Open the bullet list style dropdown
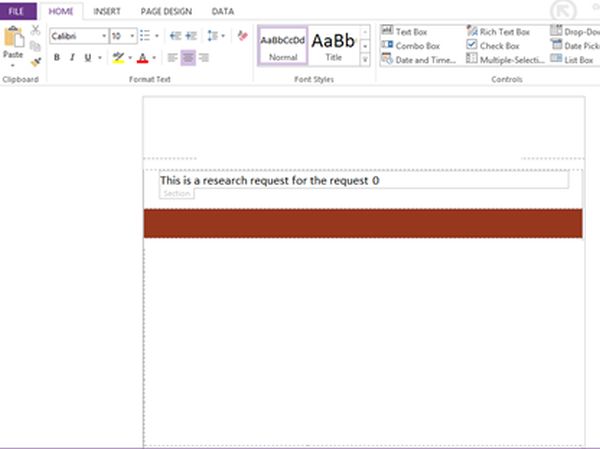This screenshot has height=449, width=600. pos(156,36)
